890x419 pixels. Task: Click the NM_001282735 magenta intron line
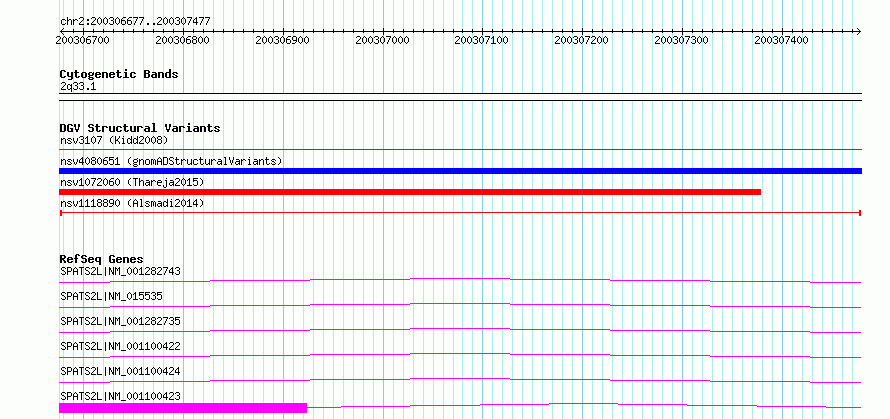460,330
